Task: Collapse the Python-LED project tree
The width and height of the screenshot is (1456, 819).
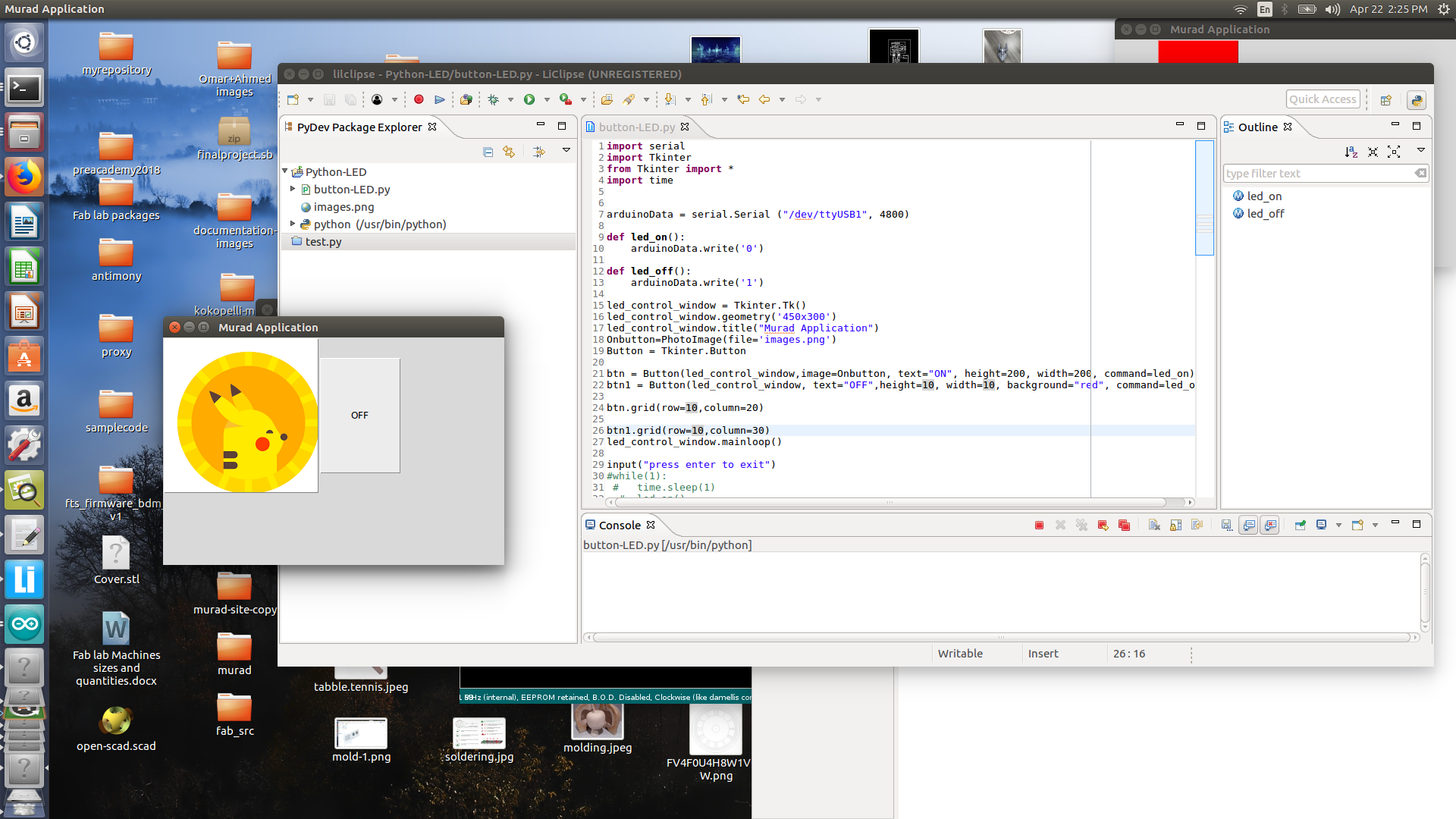Action: point(285,171)
